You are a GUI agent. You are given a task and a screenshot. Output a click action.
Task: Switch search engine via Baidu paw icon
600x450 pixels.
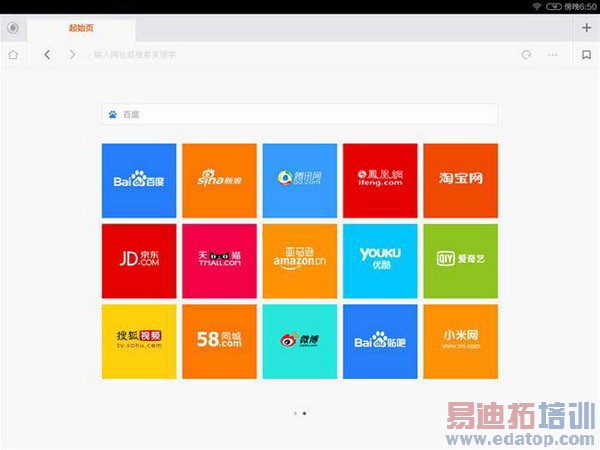click(x=112, y=114)
